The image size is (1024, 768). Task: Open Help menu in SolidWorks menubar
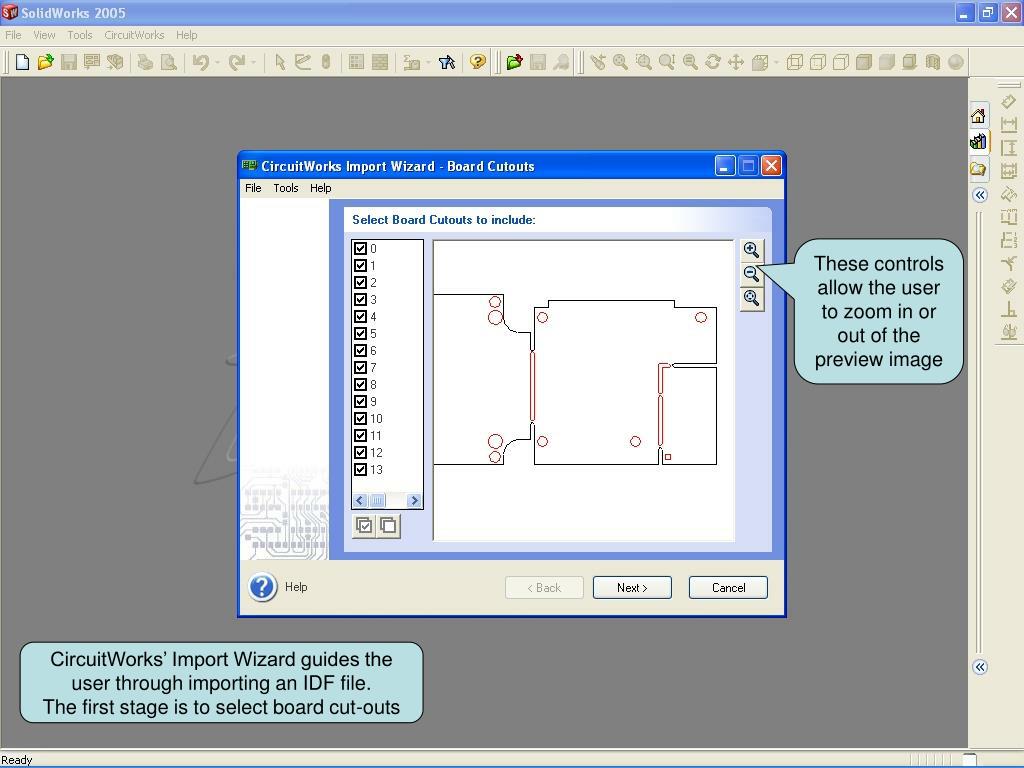[x=187, y=35]
